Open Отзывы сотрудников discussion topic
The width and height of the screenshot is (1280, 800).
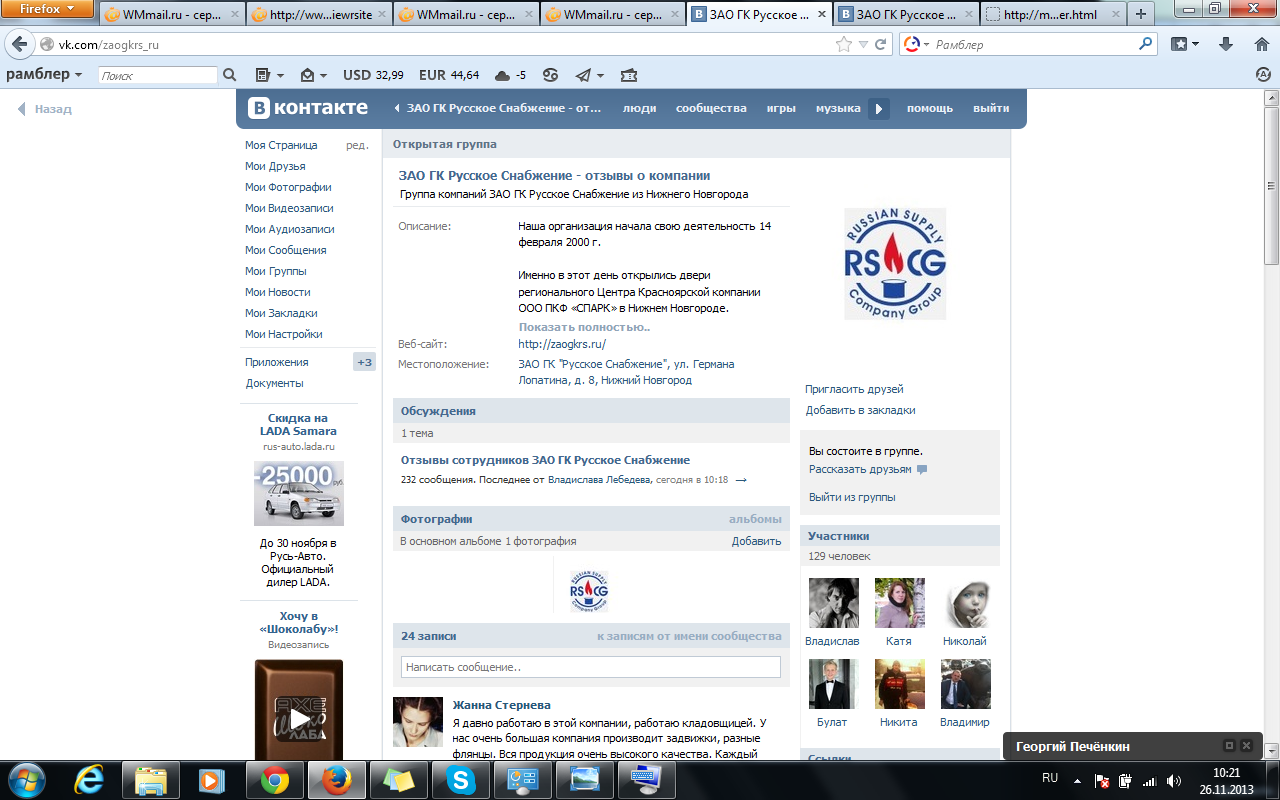545,460
